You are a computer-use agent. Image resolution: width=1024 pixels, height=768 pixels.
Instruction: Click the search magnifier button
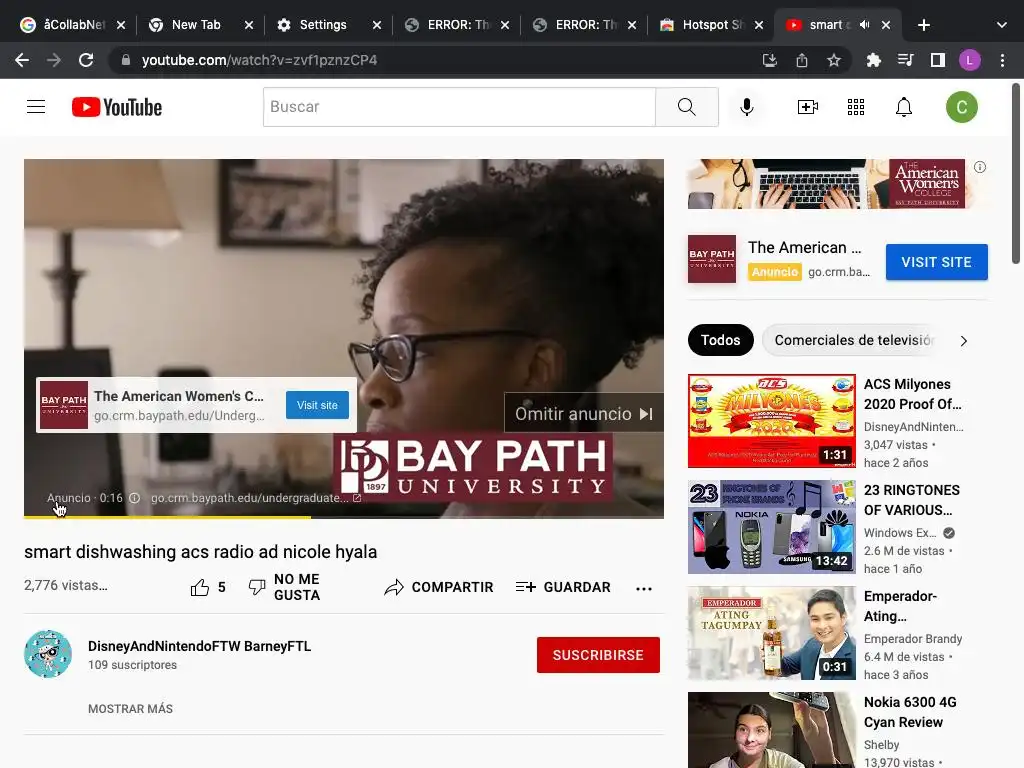[686, 106]
